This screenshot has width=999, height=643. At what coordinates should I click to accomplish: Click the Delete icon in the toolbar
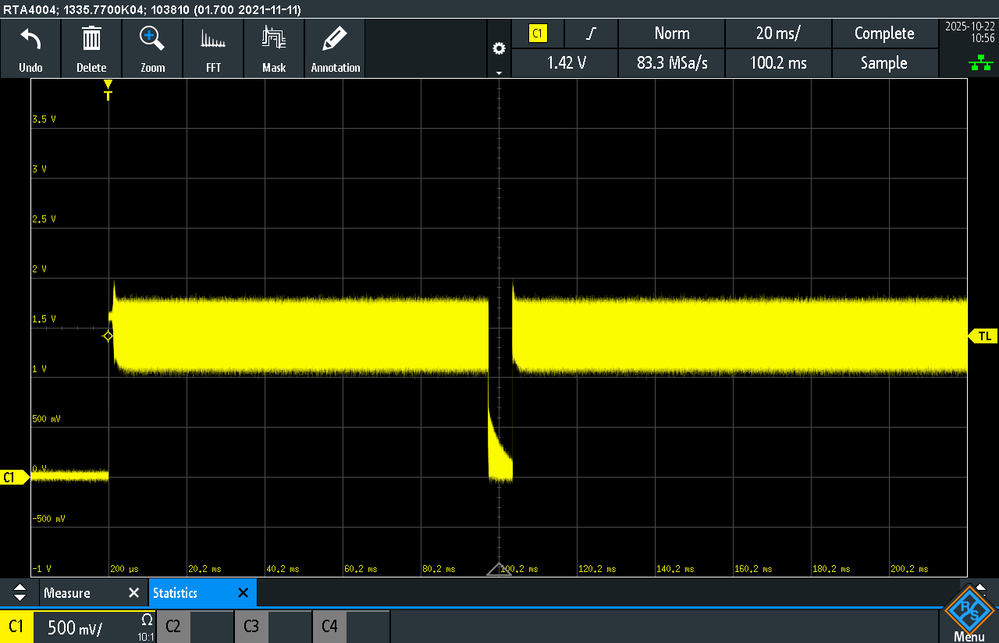pyautogui.click(x=91, y=48)
